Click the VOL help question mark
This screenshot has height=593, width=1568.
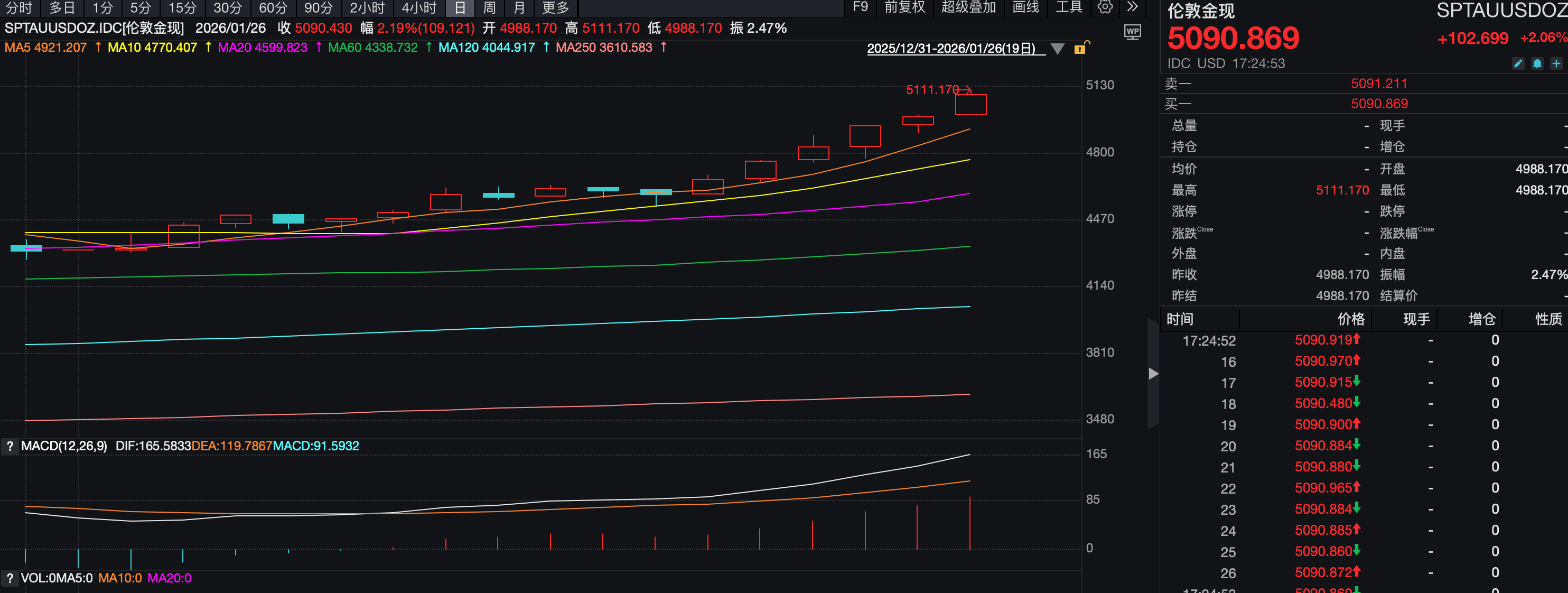[x=10, y=578]
